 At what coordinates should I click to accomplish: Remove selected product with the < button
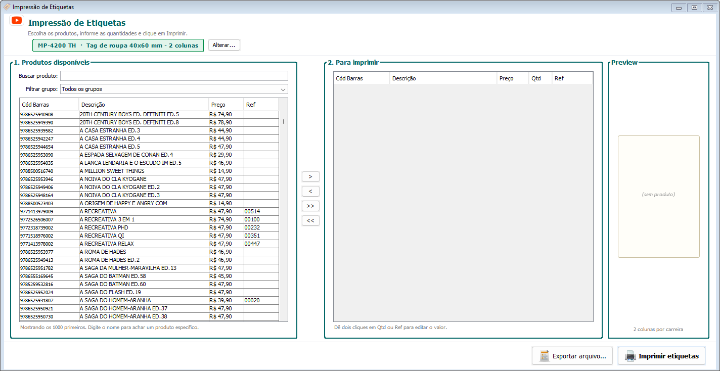click(x=310, y=191)
